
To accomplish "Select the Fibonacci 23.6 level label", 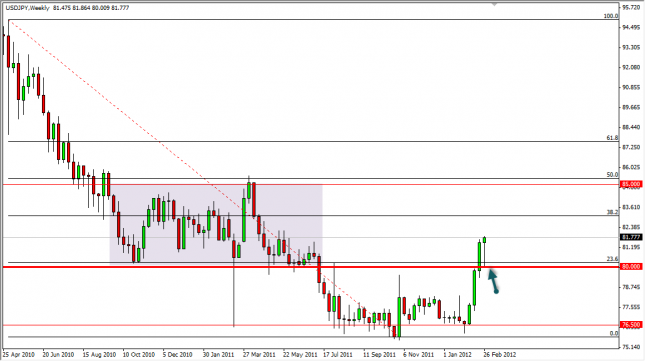I will coord(612,259).
